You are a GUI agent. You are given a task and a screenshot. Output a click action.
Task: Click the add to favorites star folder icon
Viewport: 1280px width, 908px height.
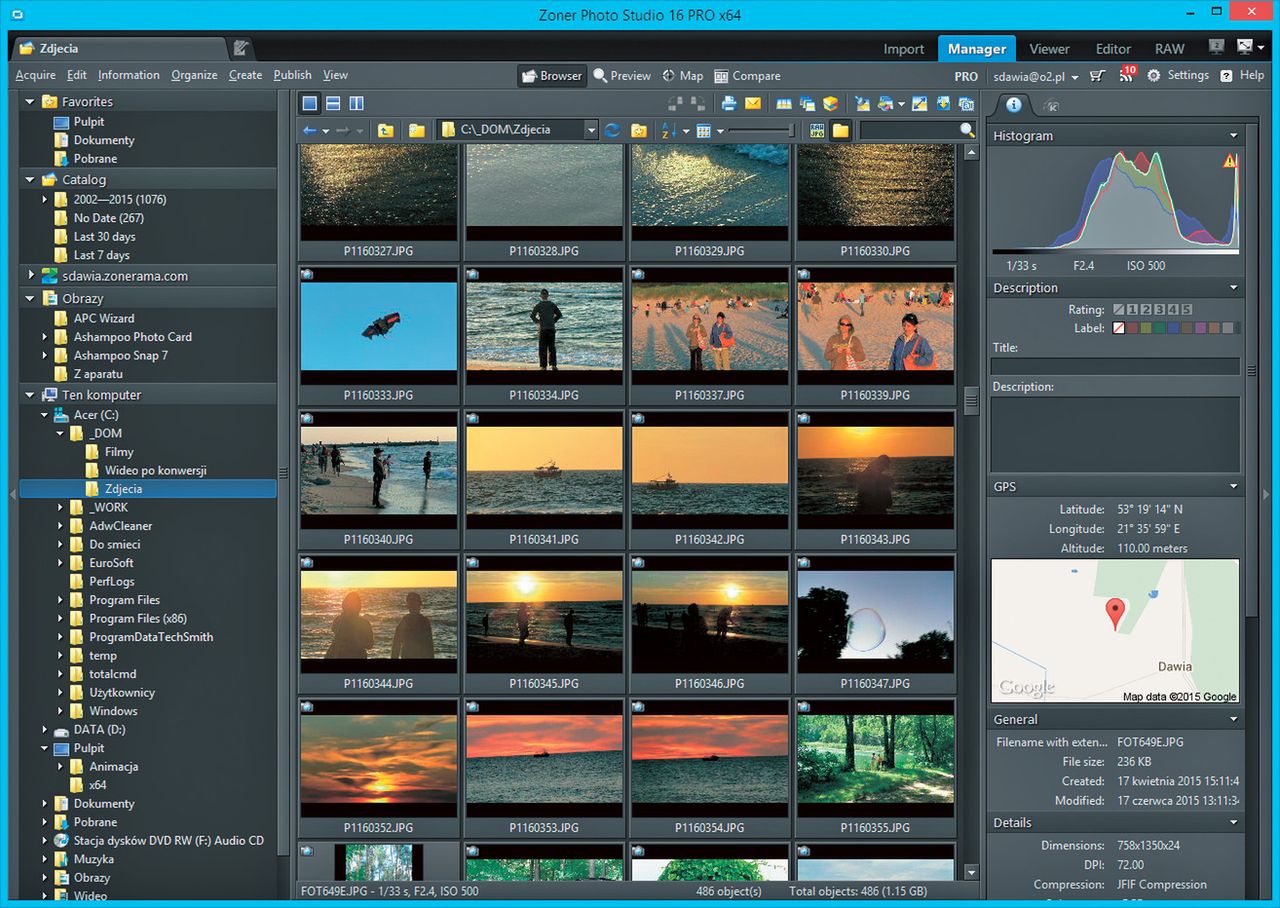[x=638, y=130]
